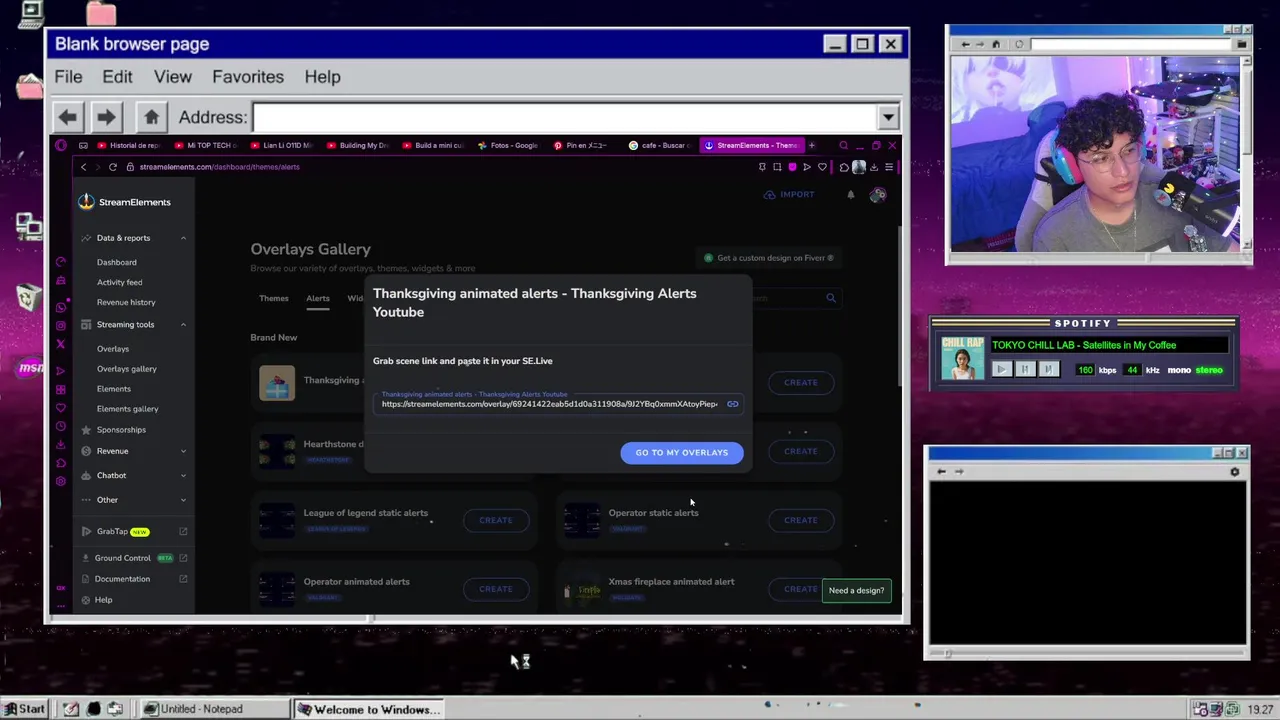
Task: Click the back arrow in the retro browser toolbar
Action: click(x=68, y=117)
